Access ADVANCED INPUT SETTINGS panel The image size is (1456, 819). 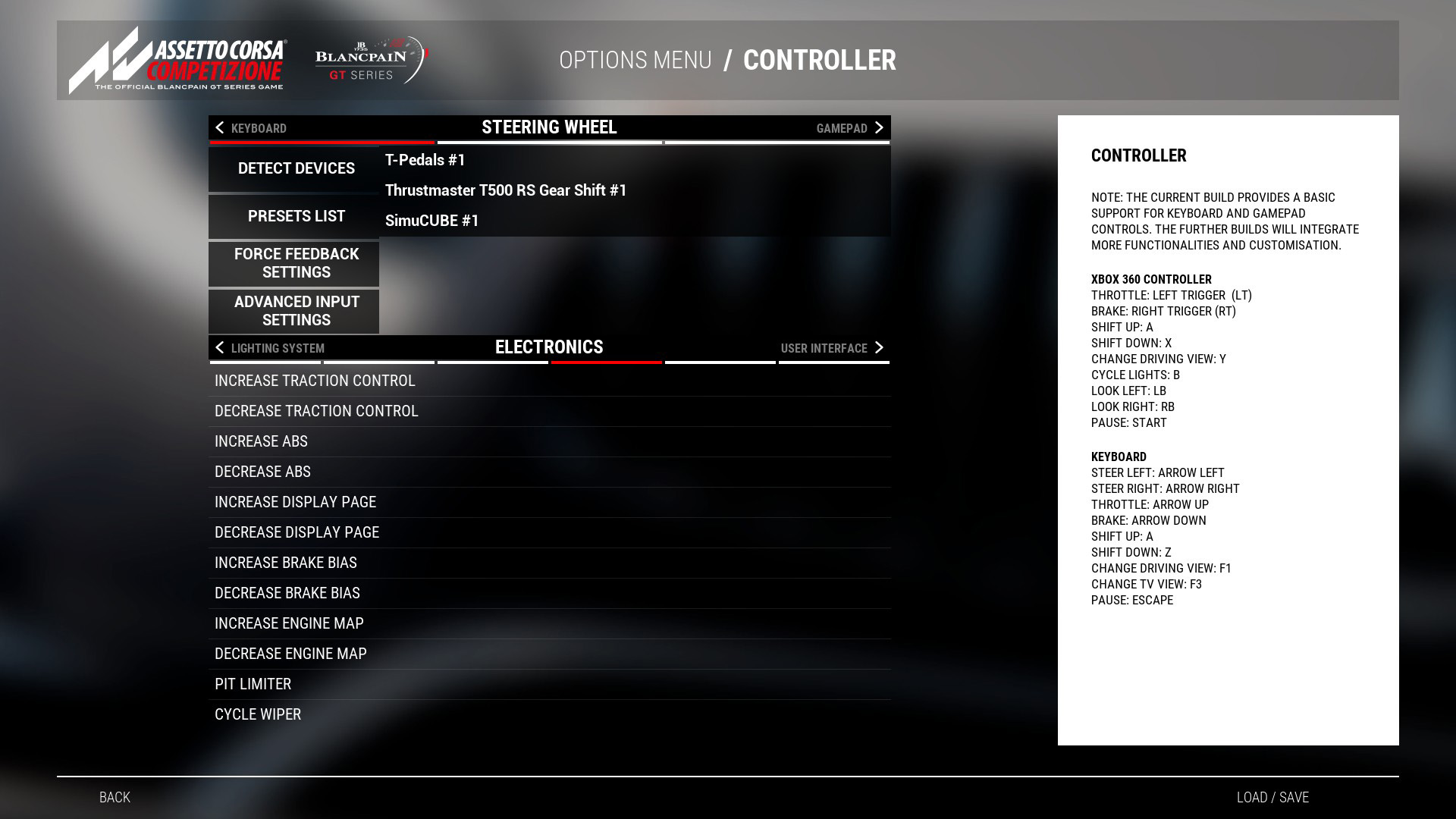(x=297, y=311)
